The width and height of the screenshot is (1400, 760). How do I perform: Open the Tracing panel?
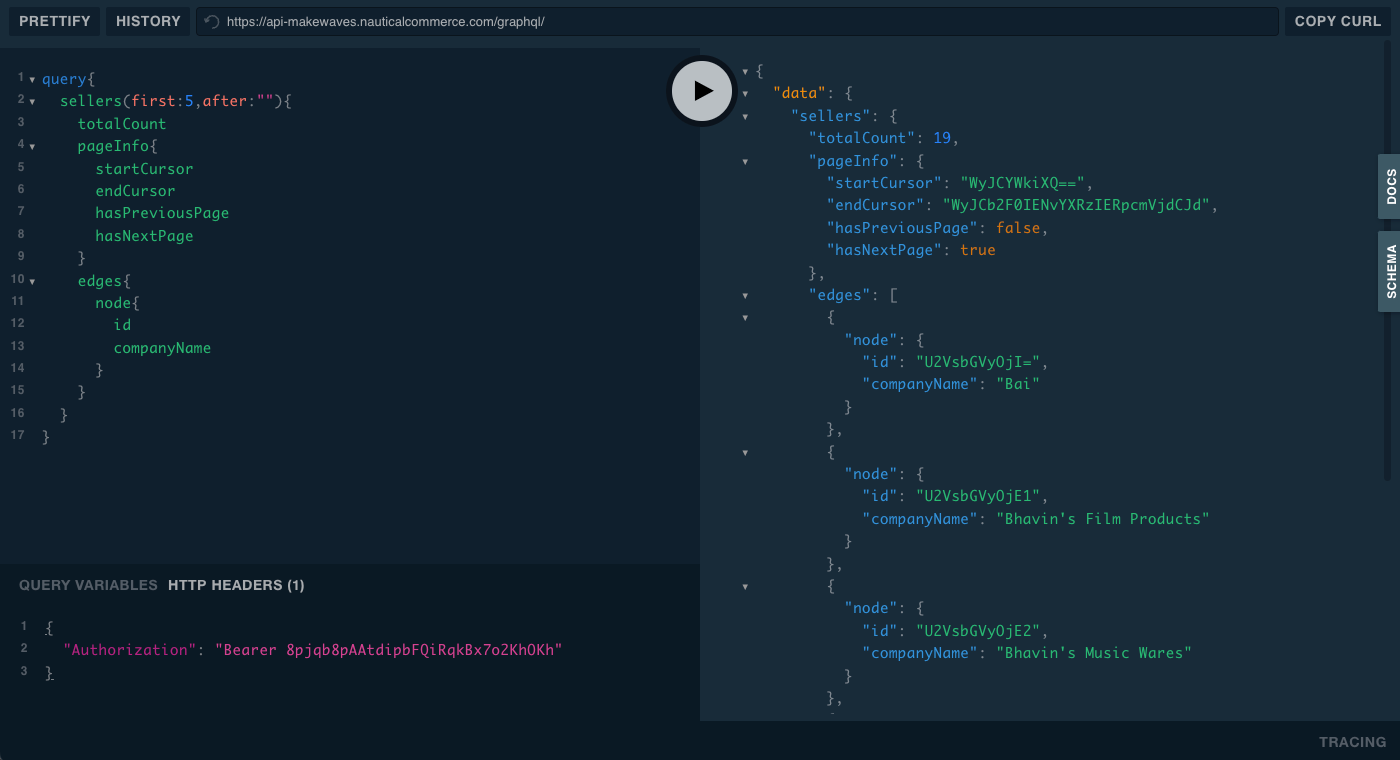[1352, 742]
